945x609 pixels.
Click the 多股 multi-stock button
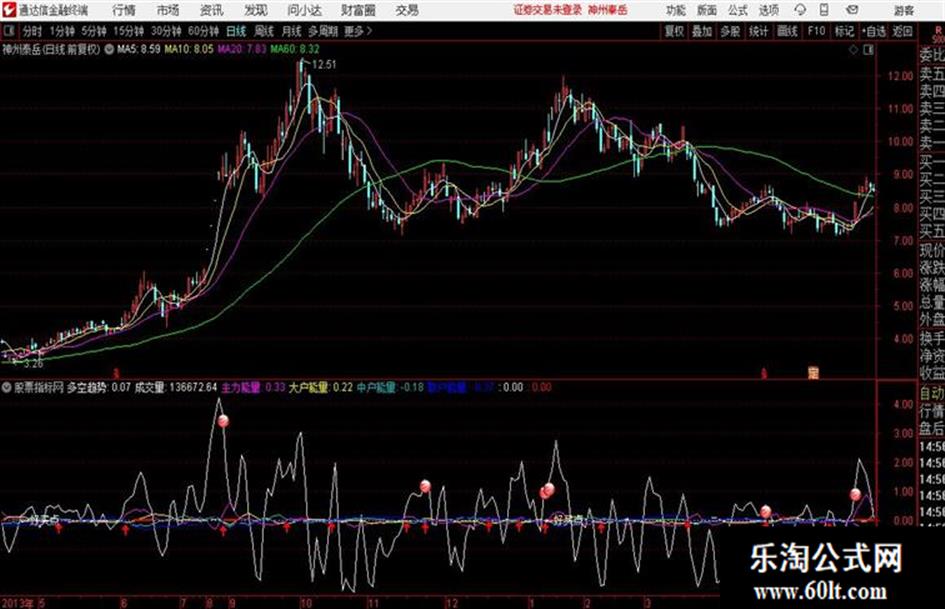point(730,31)
